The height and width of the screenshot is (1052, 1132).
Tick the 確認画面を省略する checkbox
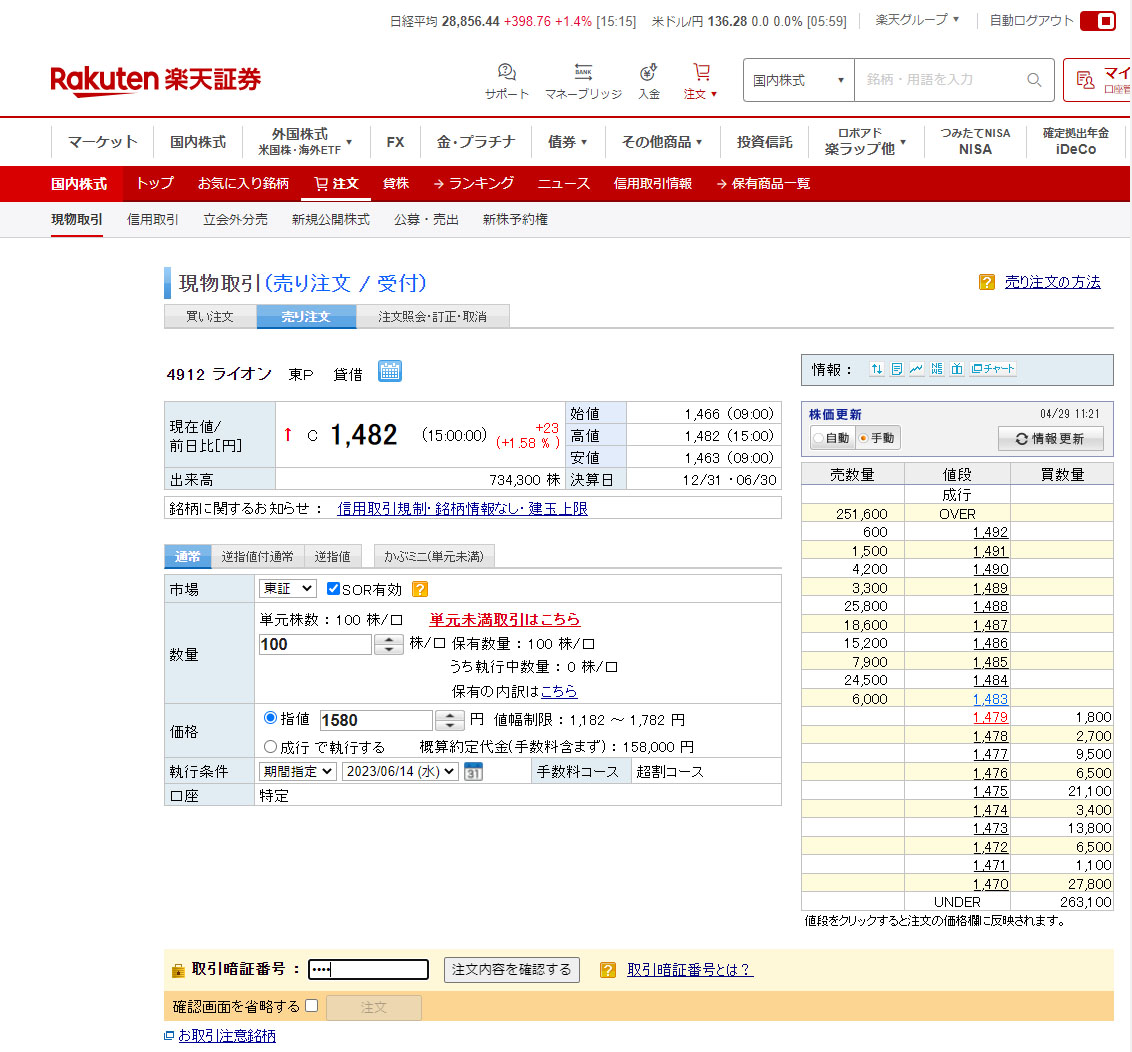[x=311, y=1006]
